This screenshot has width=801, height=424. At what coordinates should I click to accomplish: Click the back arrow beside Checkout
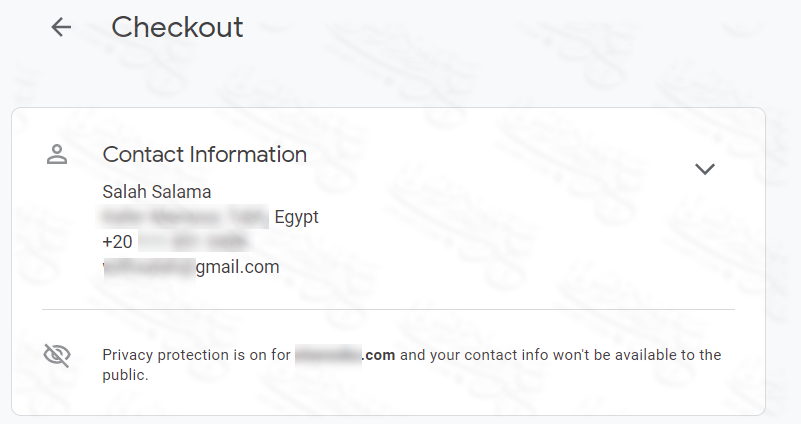coord(62,27)
